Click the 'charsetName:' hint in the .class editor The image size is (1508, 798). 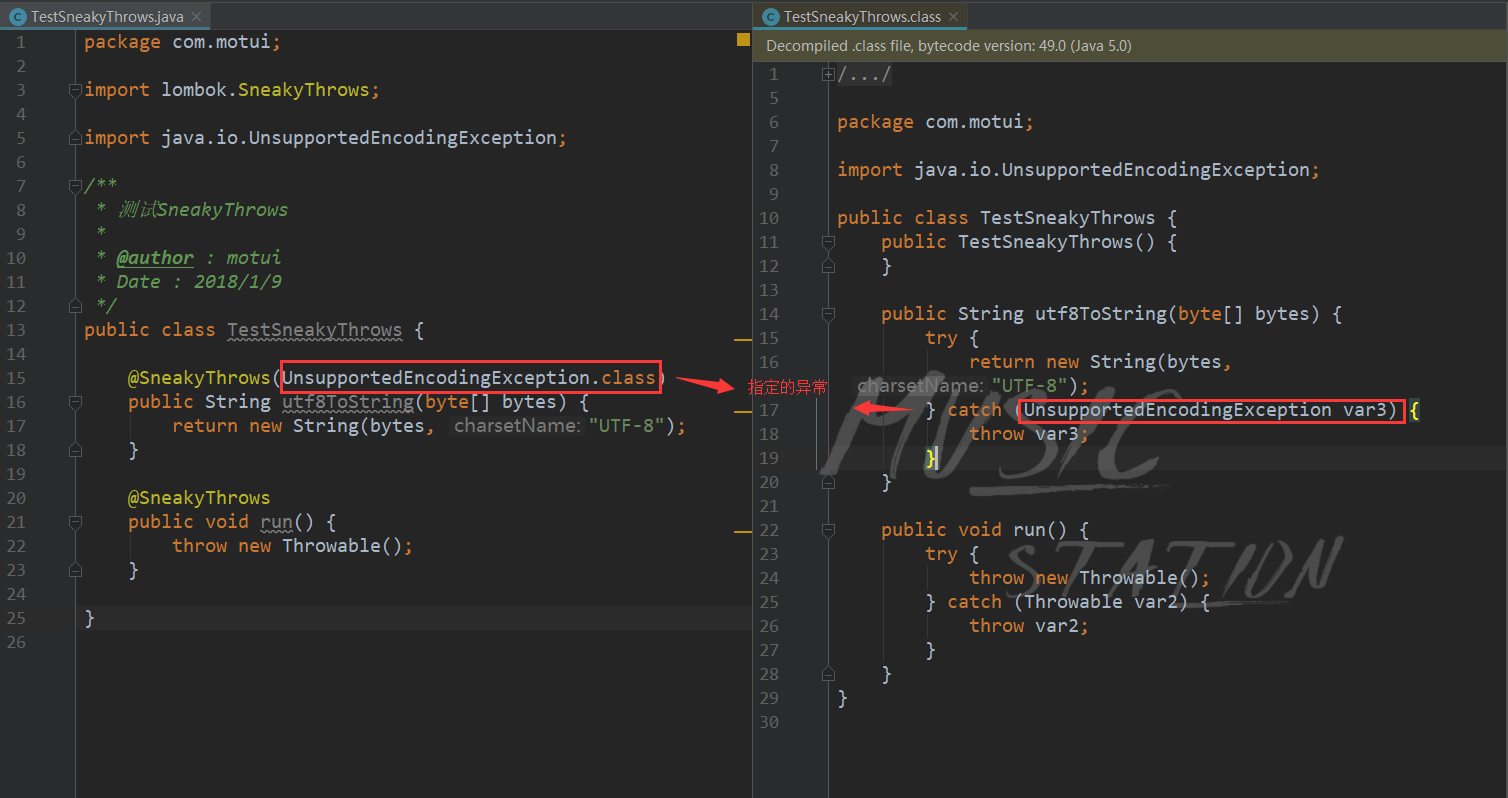[921, 386]
